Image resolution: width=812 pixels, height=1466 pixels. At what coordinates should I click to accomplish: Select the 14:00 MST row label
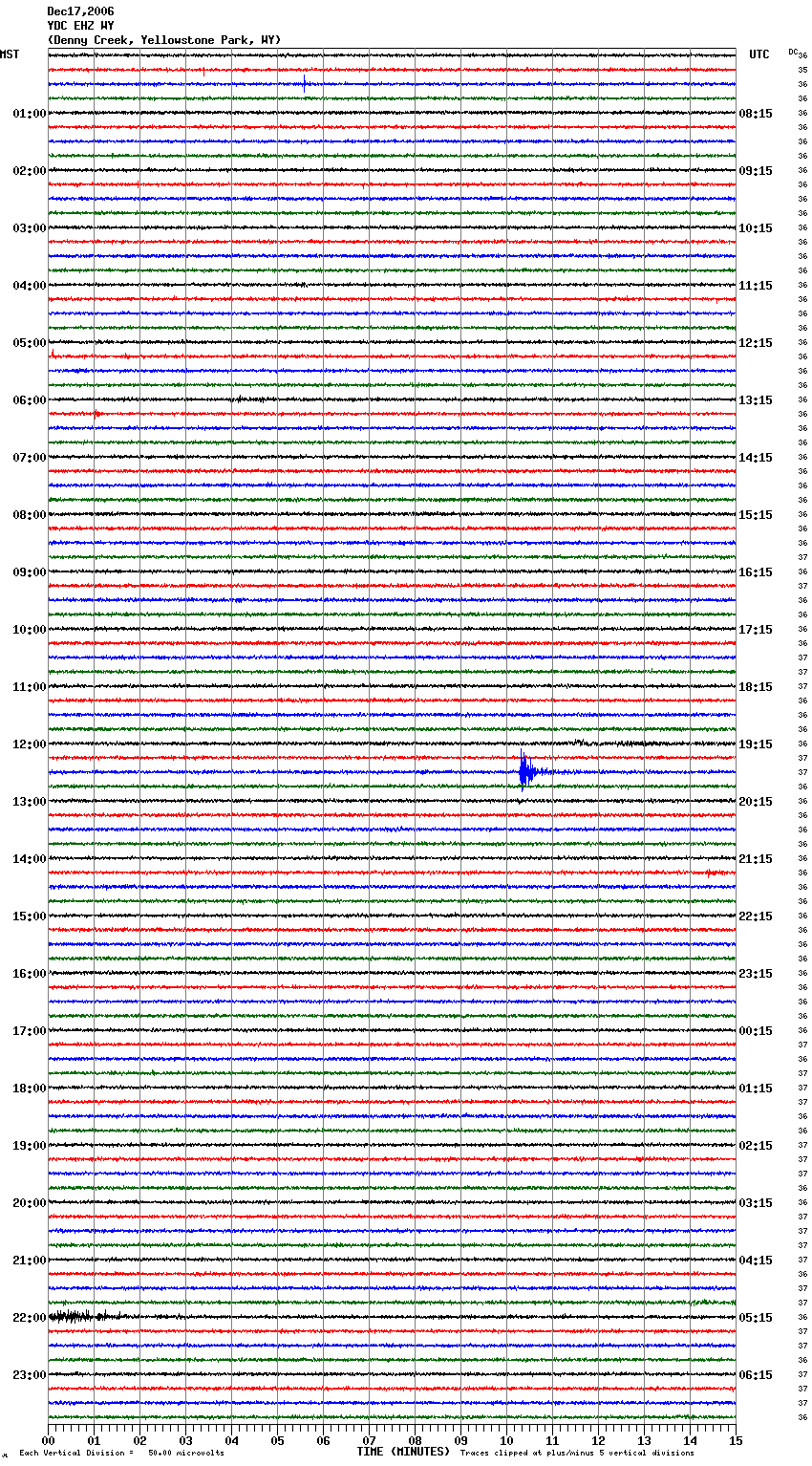pos(29,859)
